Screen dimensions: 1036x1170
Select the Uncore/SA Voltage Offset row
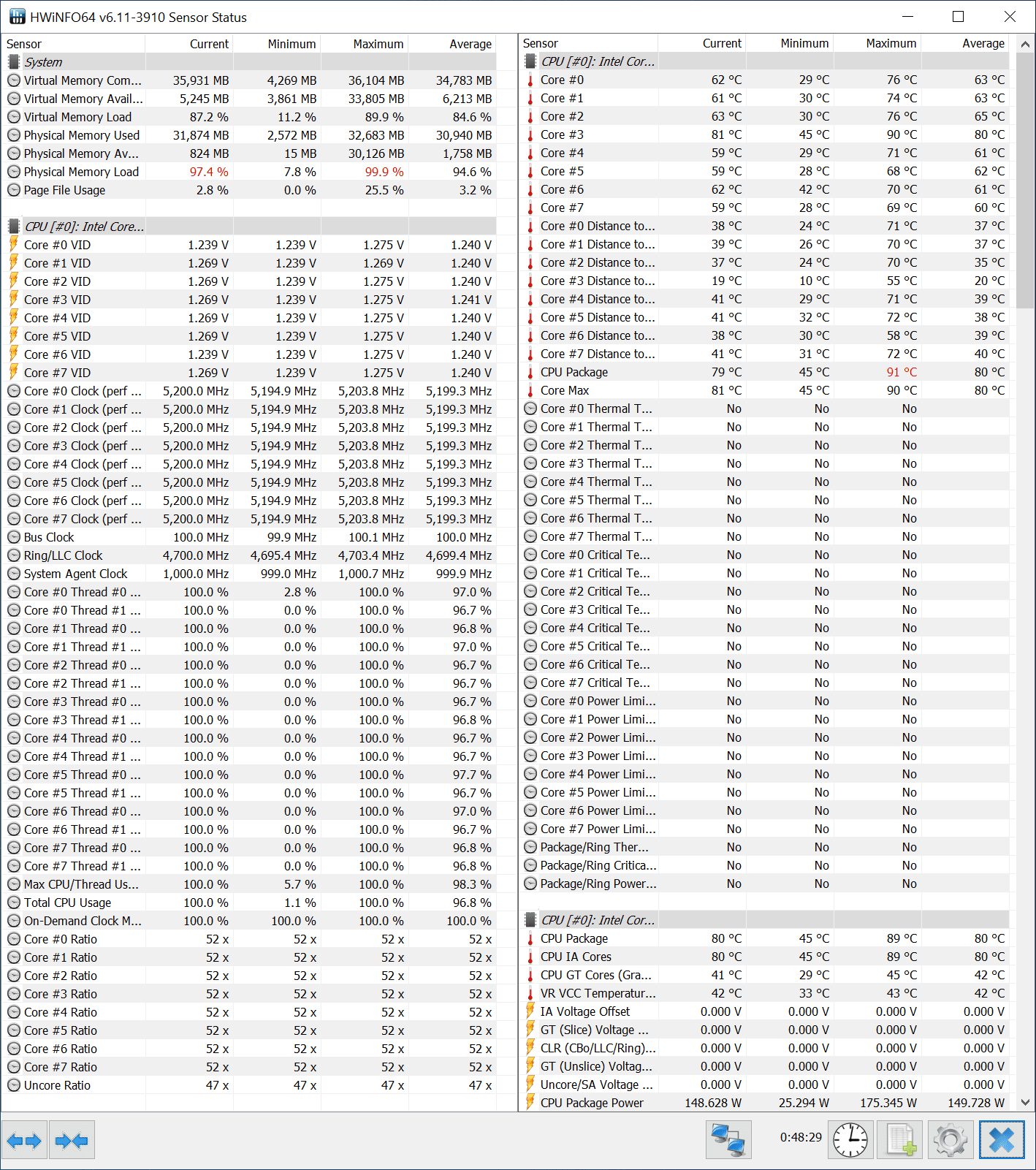tap(764, 1084)
